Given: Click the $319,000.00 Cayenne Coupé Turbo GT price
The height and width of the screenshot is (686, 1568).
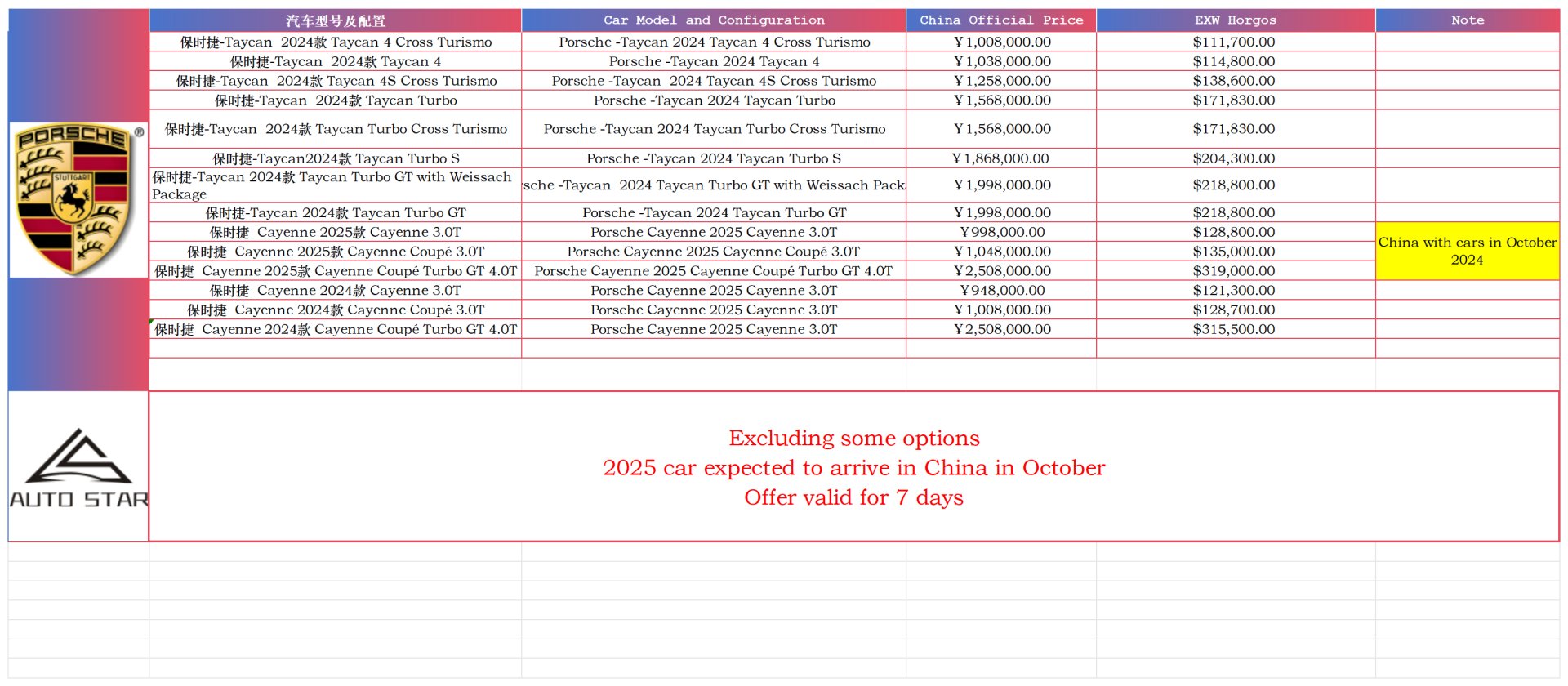Looking at the screenshot, I should point(1233,271).
